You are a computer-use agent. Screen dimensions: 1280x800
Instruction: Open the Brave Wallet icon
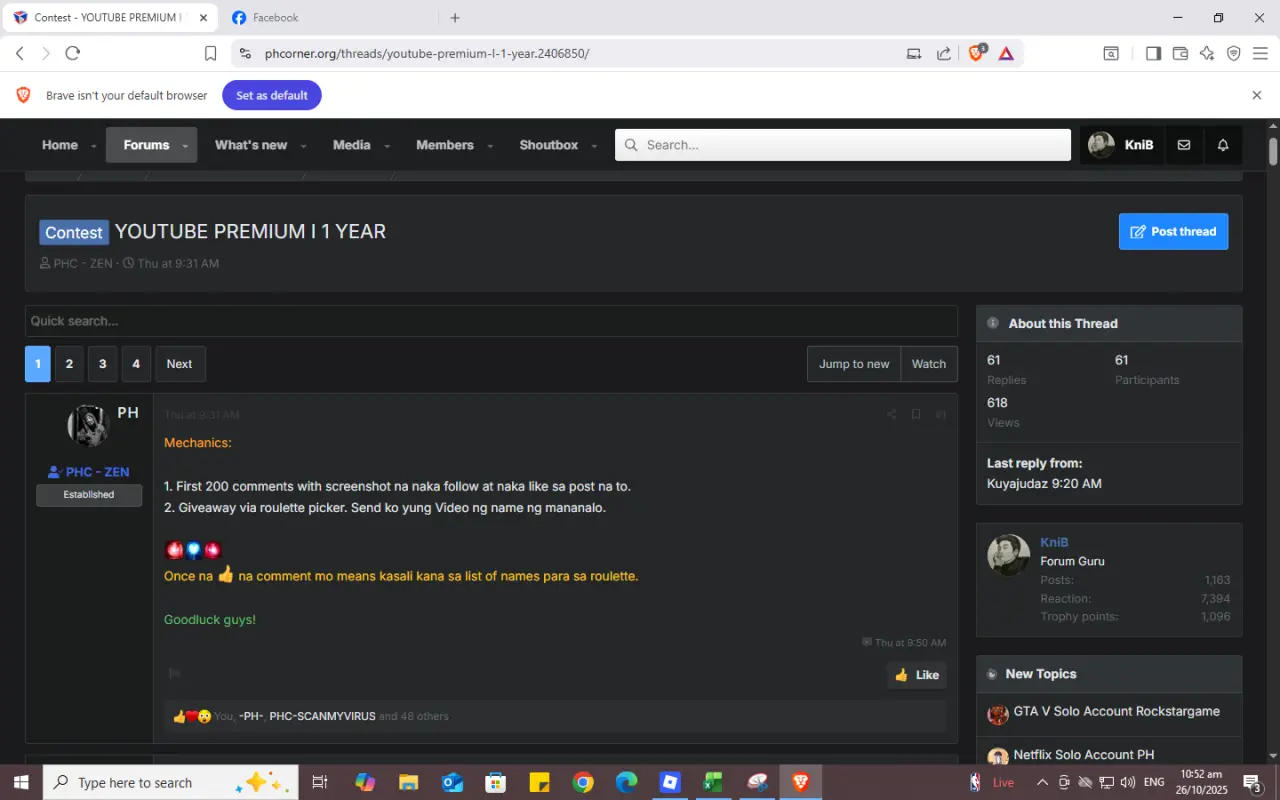point(1180,54)
